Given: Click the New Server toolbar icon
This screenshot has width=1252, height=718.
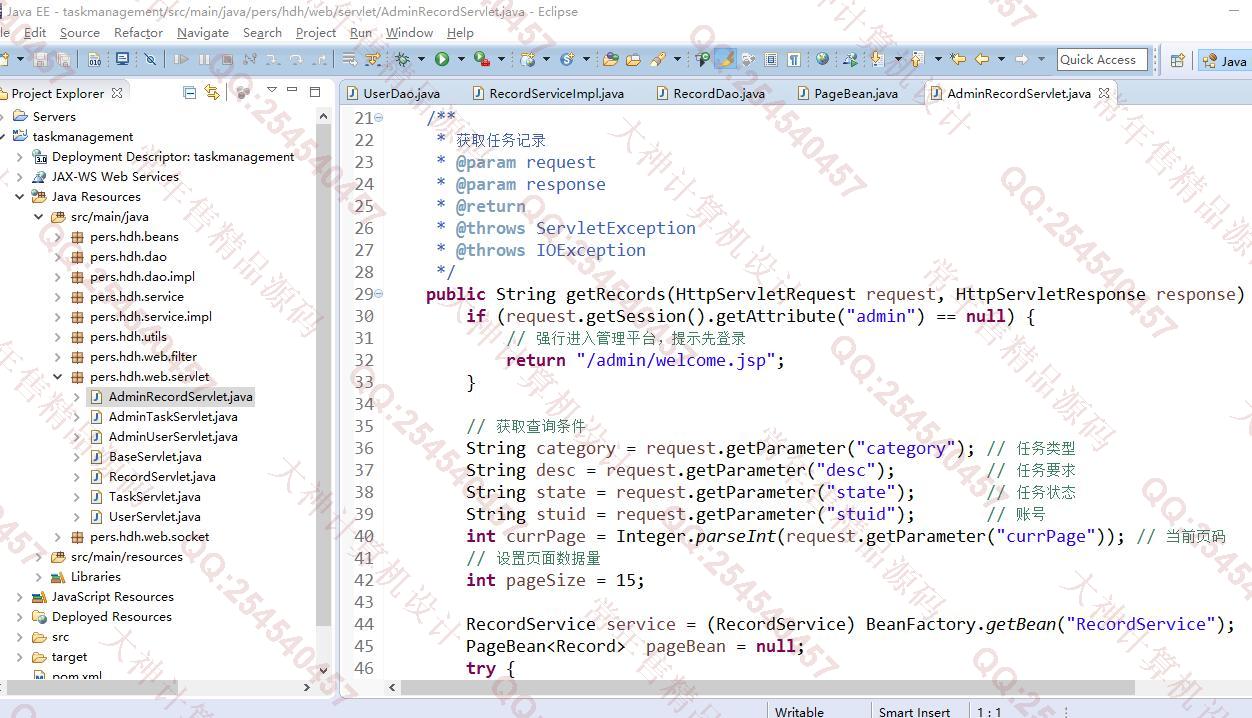Looking at the screenshot, I should pos(528,60).
